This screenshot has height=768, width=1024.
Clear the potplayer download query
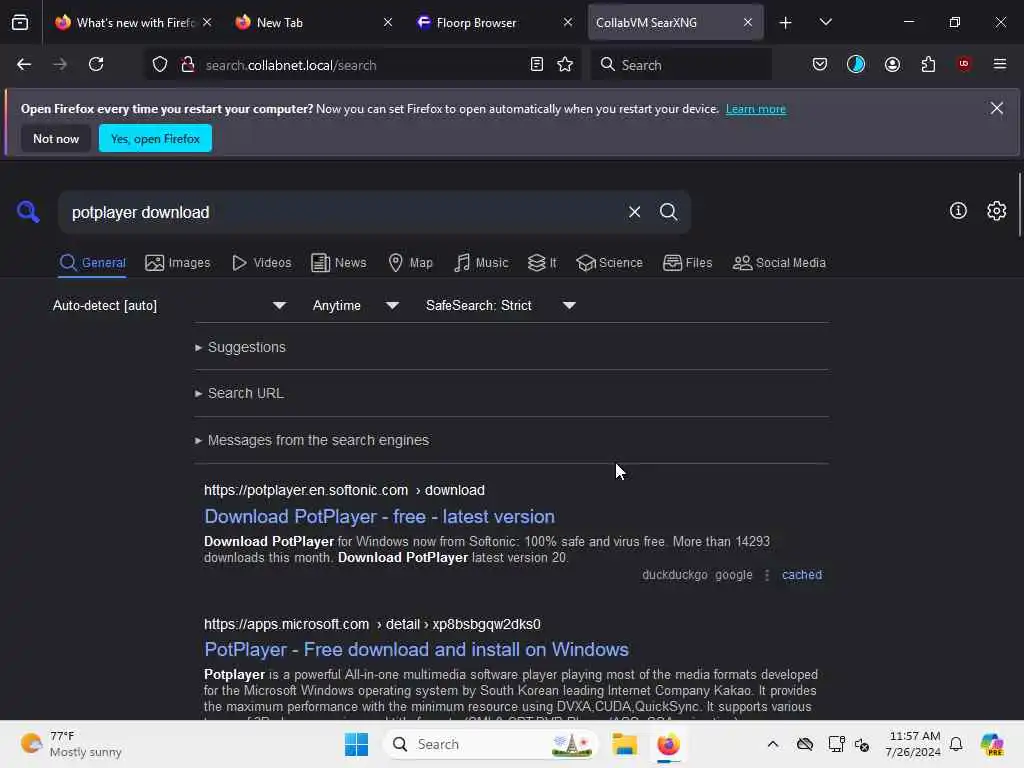coord(634,212)
